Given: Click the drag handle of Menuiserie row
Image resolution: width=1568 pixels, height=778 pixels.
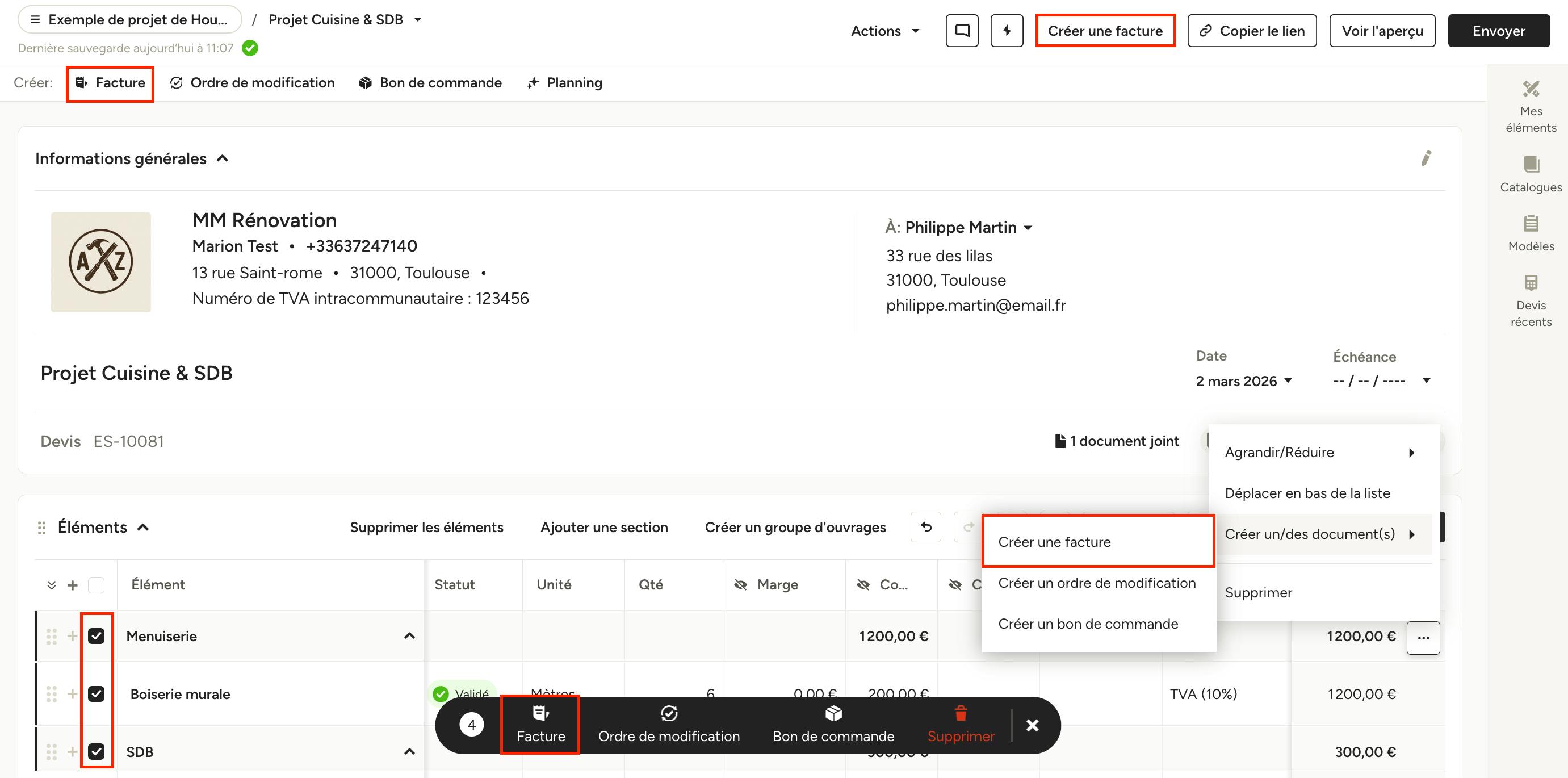Looking at the screenshot, I should coord(52,636).
